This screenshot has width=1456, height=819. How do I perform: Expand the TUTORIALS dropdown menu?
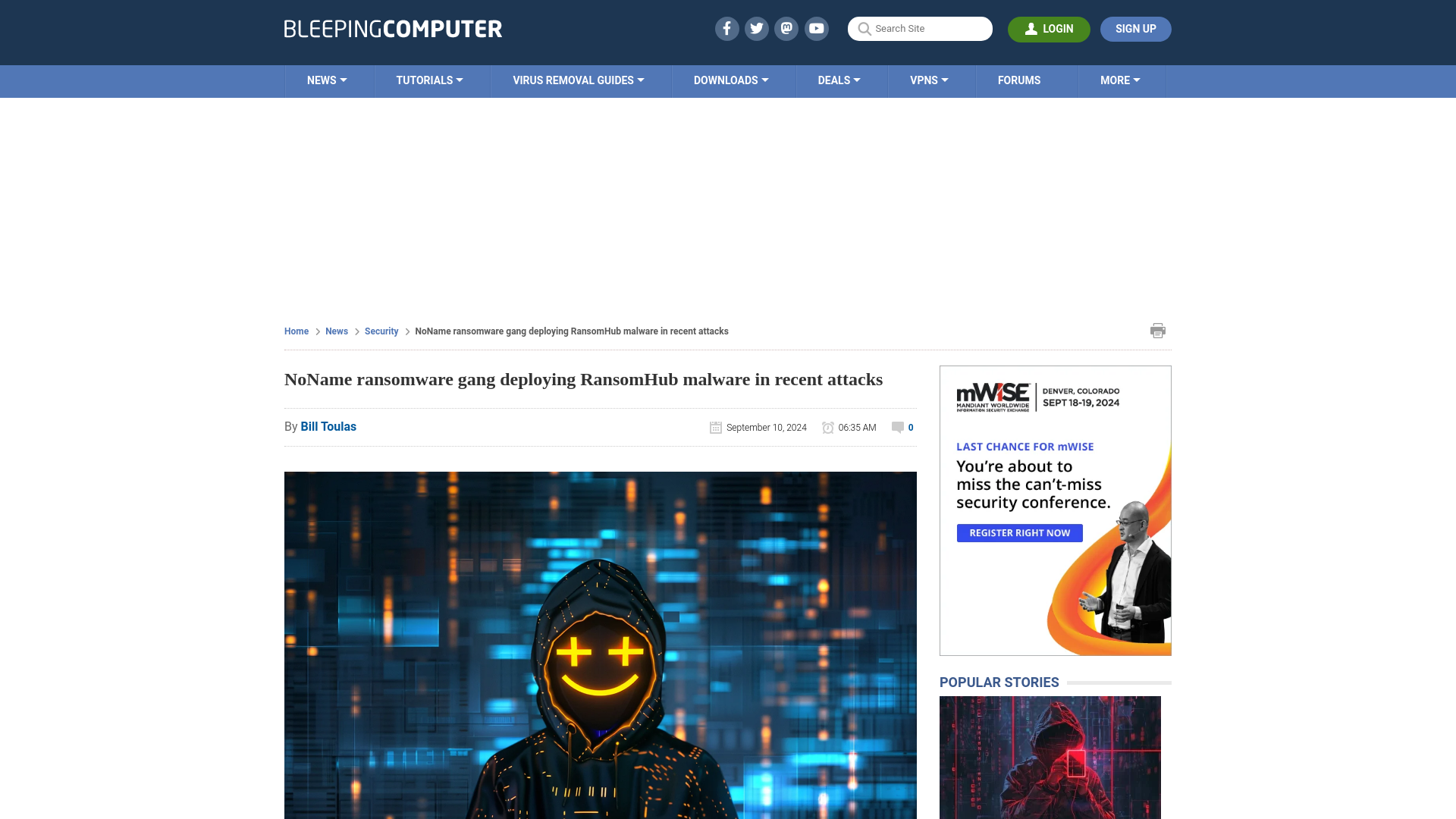429,80
